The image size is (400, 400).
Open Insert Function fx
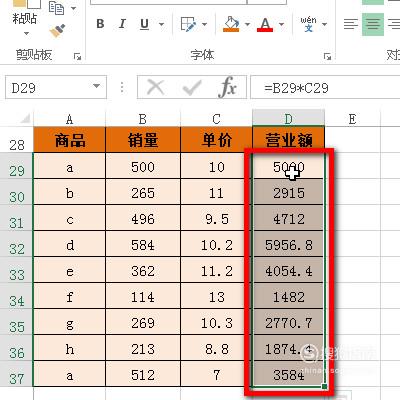pyautogui.click(x=228, y=87)
